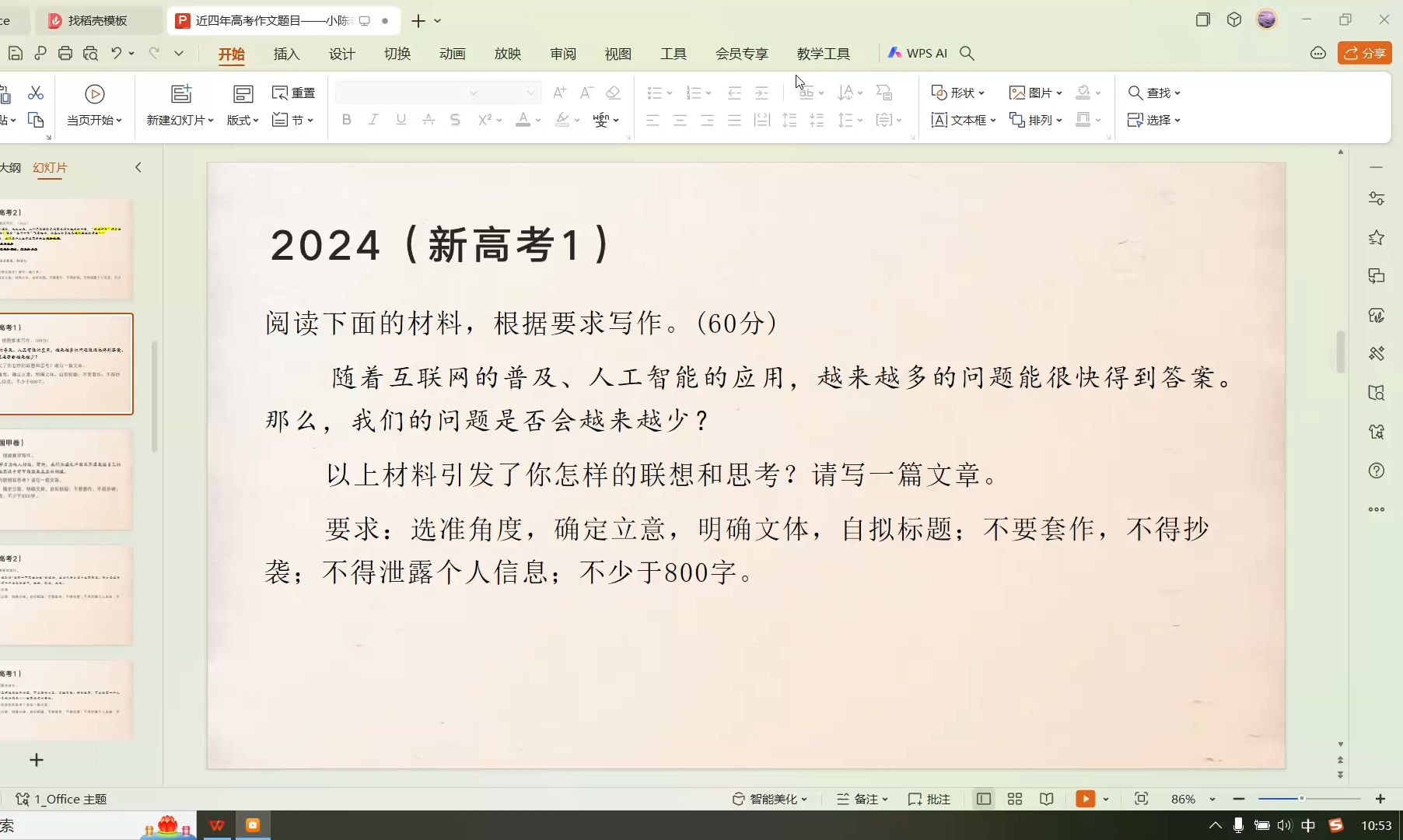Screen dimensions: 1403x840
Task: Click the font color A swatch
Action: 523,120
